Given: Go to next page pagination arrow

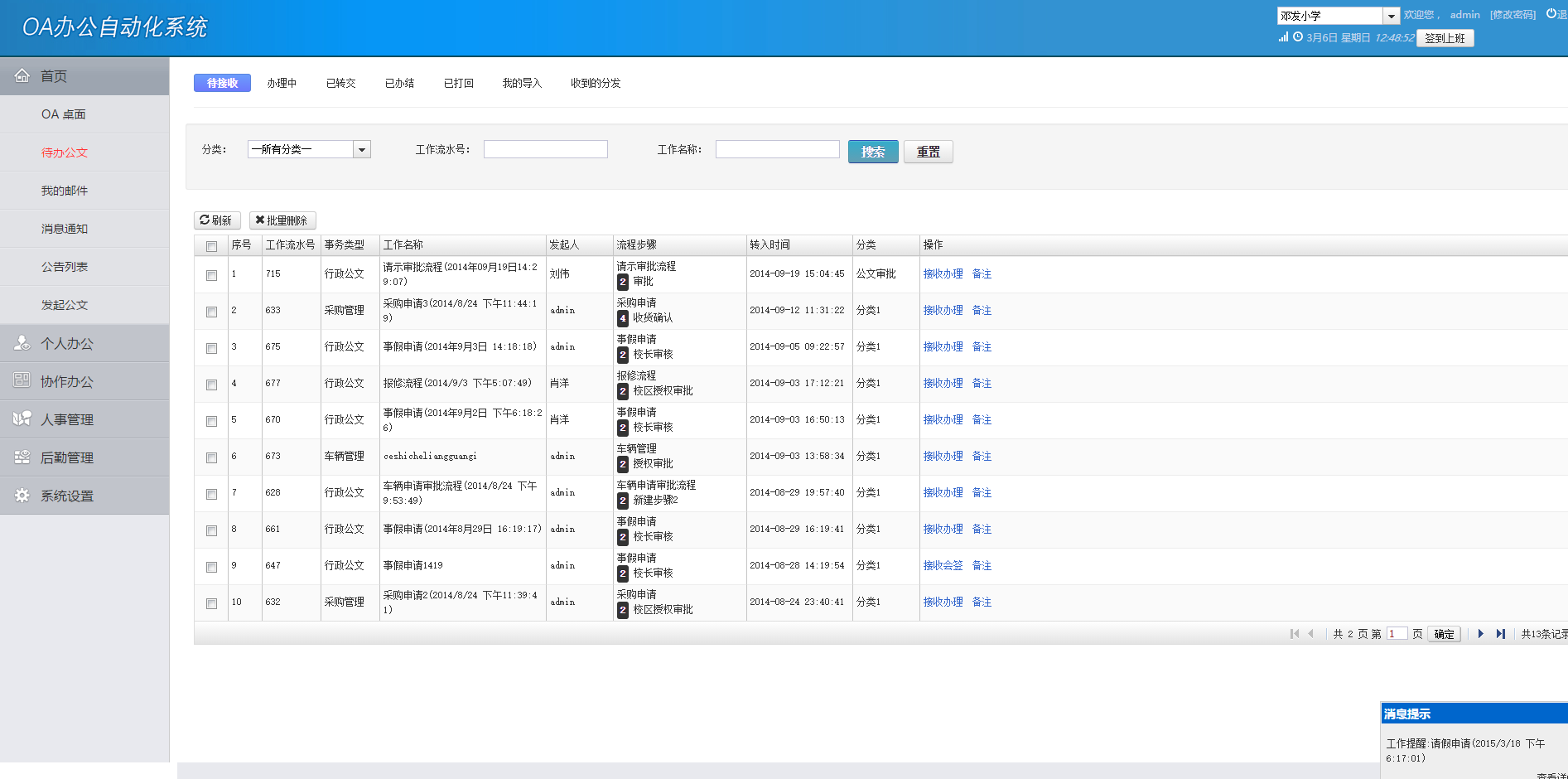Looking at the screenshot, I should click(x=1481, y=634).
